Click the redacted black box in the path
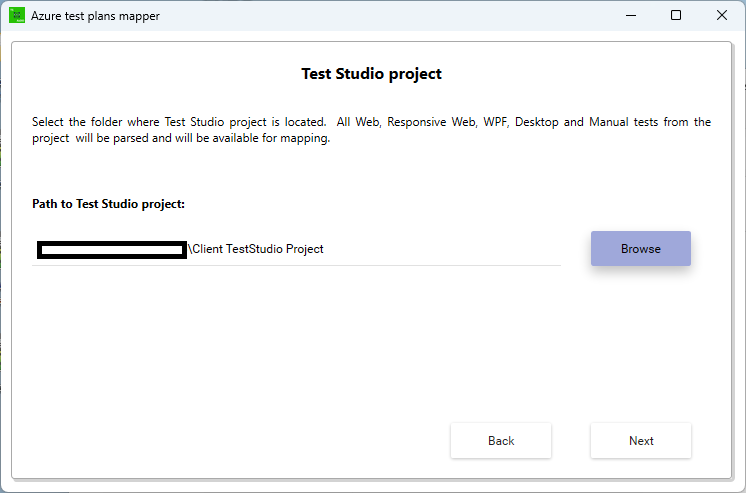This screenshot has height=493, width=746. [x=112, y=250]
